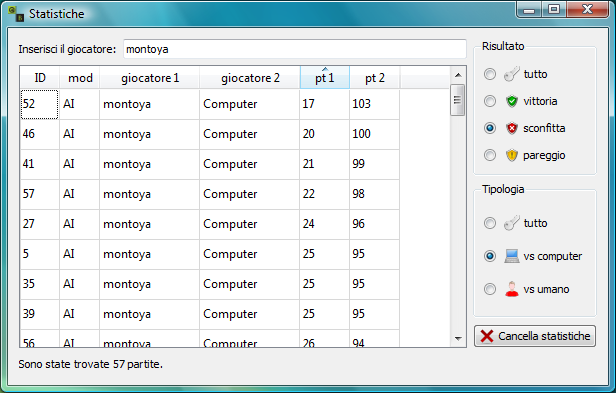Select the vs umano radio button
This screenshot has height=393, width=616.
[x=490, y=289]
